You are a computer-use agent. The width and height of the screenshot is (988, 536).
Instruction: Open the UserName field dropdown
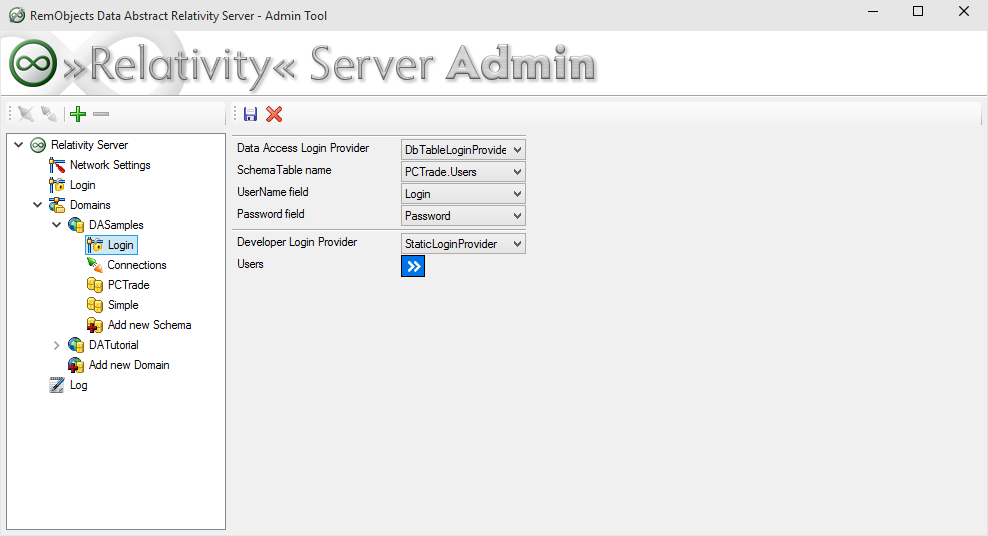(517, 194)
